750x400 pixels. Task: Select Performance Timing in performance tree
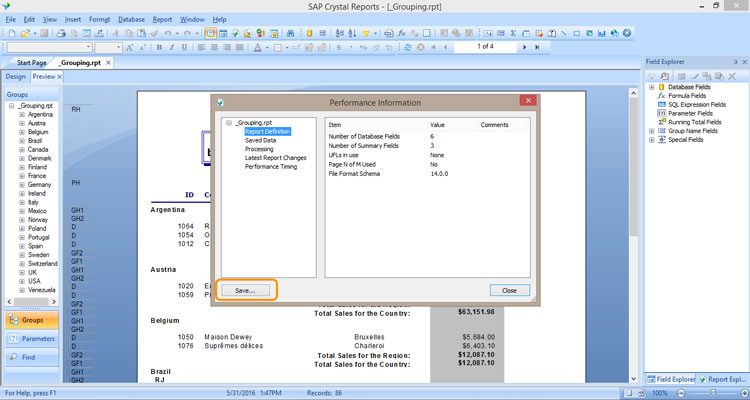(x=271, y=167)
